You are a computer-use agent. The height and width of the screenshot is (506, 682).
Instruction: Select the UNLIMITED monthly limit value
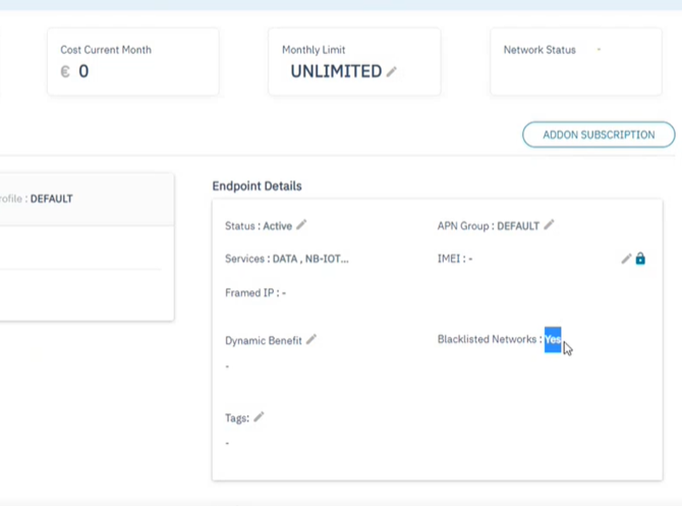click(x=336, y=72)
